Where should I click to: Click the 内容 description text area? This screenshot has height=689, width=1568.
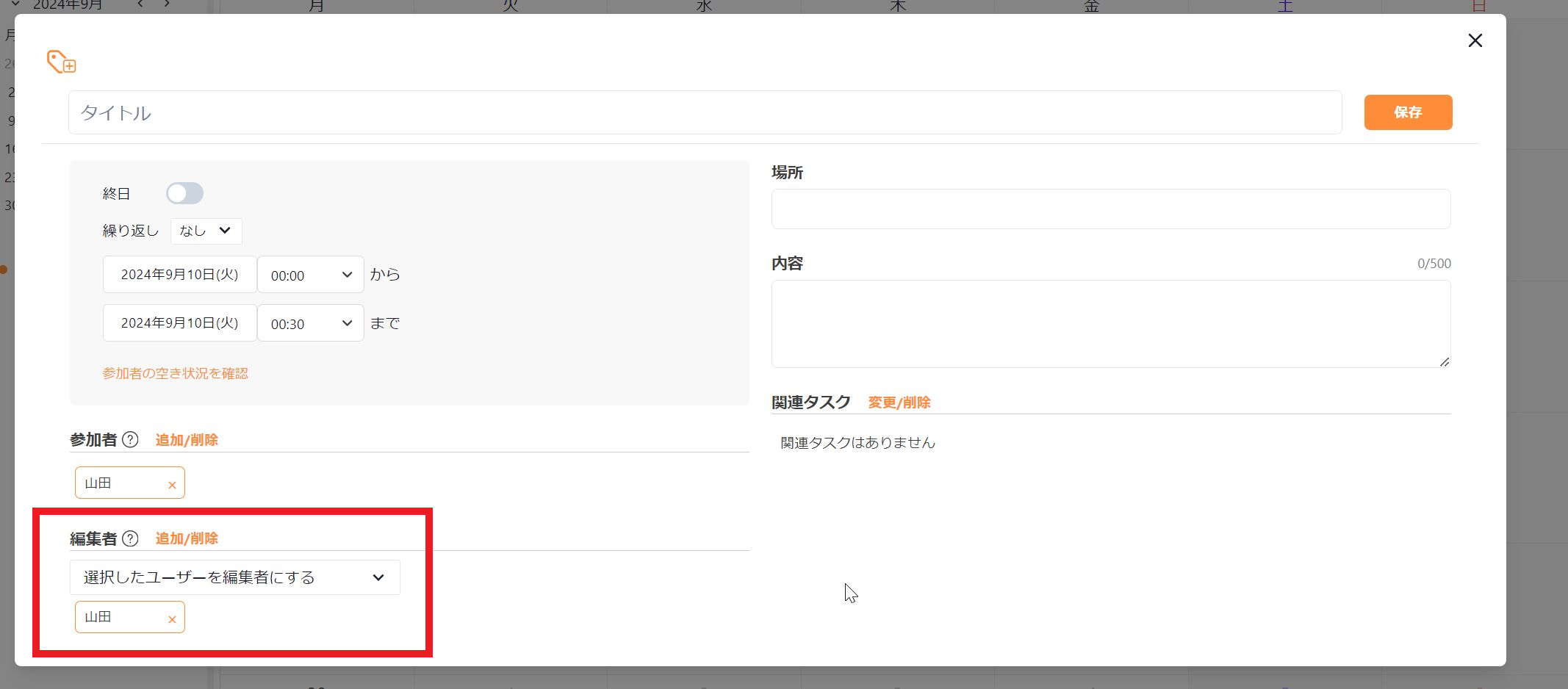[1110, 323]
